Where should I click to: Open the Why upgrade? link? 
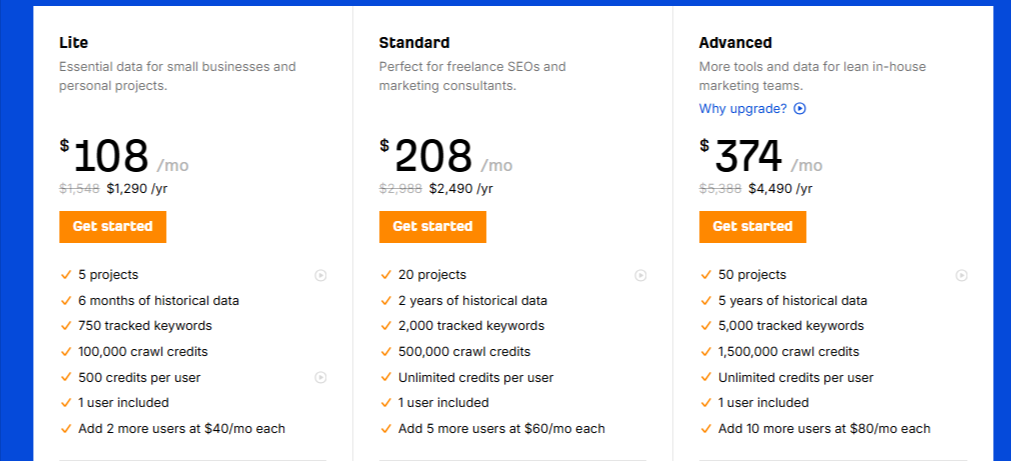pyautogui.click(x=743, y=109)
